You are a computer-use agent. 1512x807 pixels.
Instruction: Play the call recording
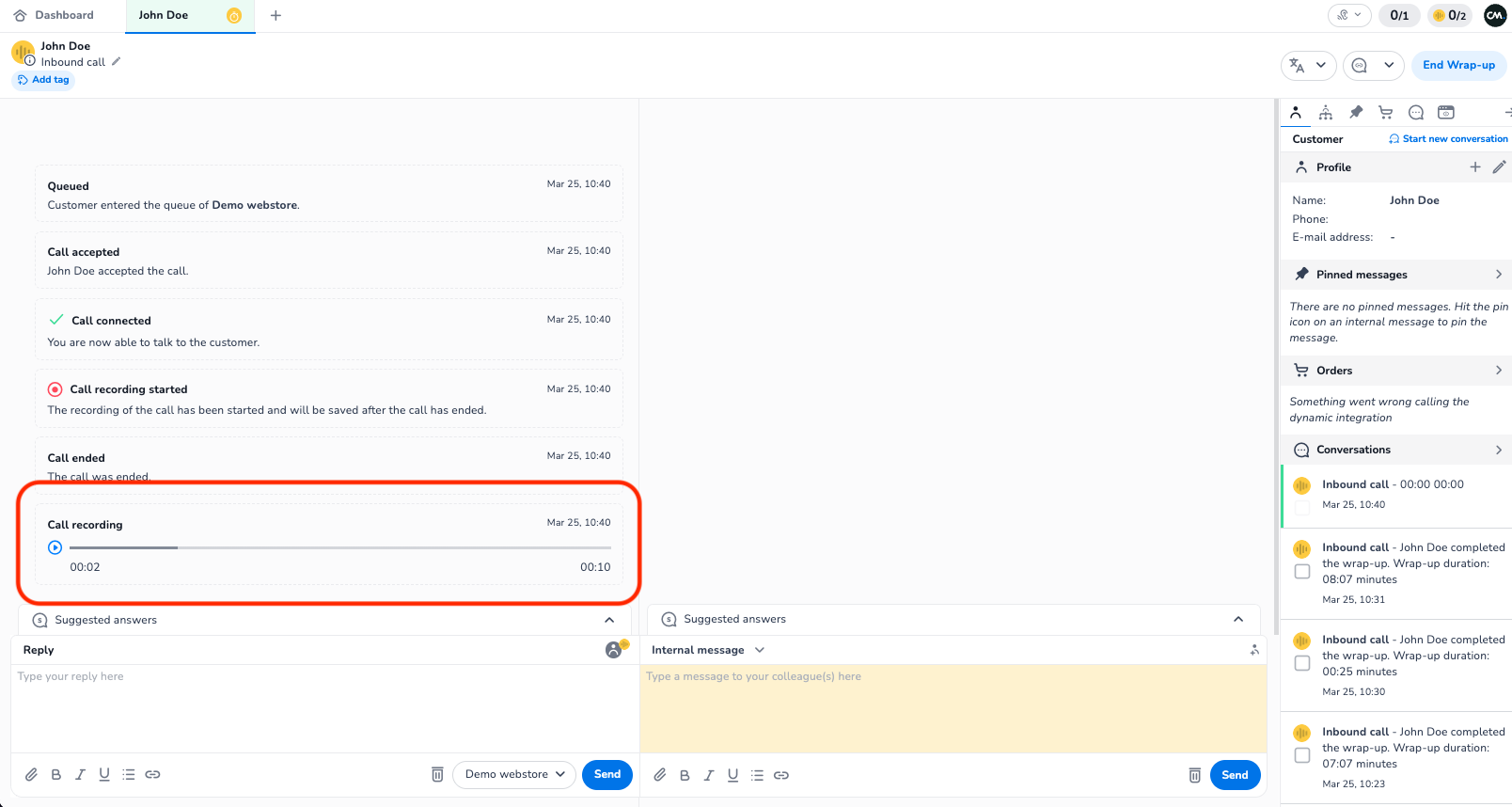coord(55,547)
